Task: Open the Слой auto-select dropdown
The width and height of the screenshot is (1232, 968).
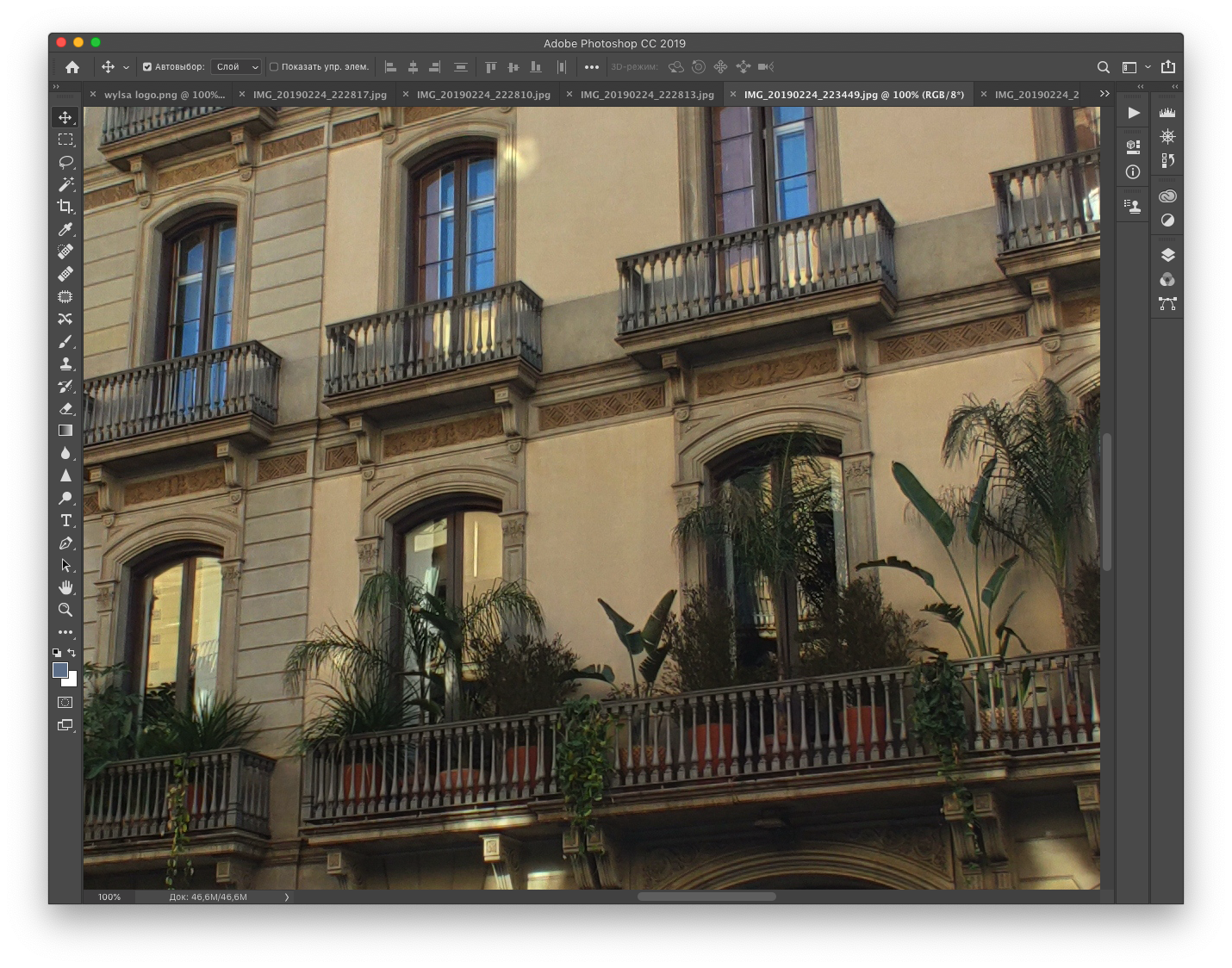Action: coord(236,67)
